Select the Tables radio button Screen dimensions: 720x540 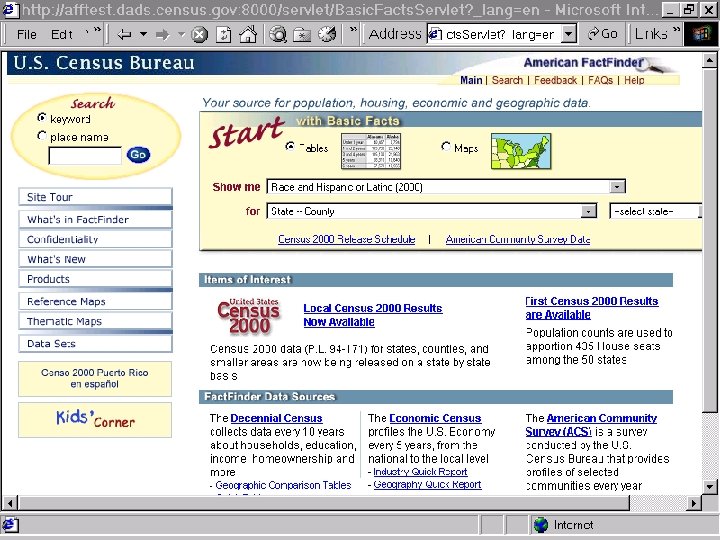pyautogui.click(x=290, y=146)
